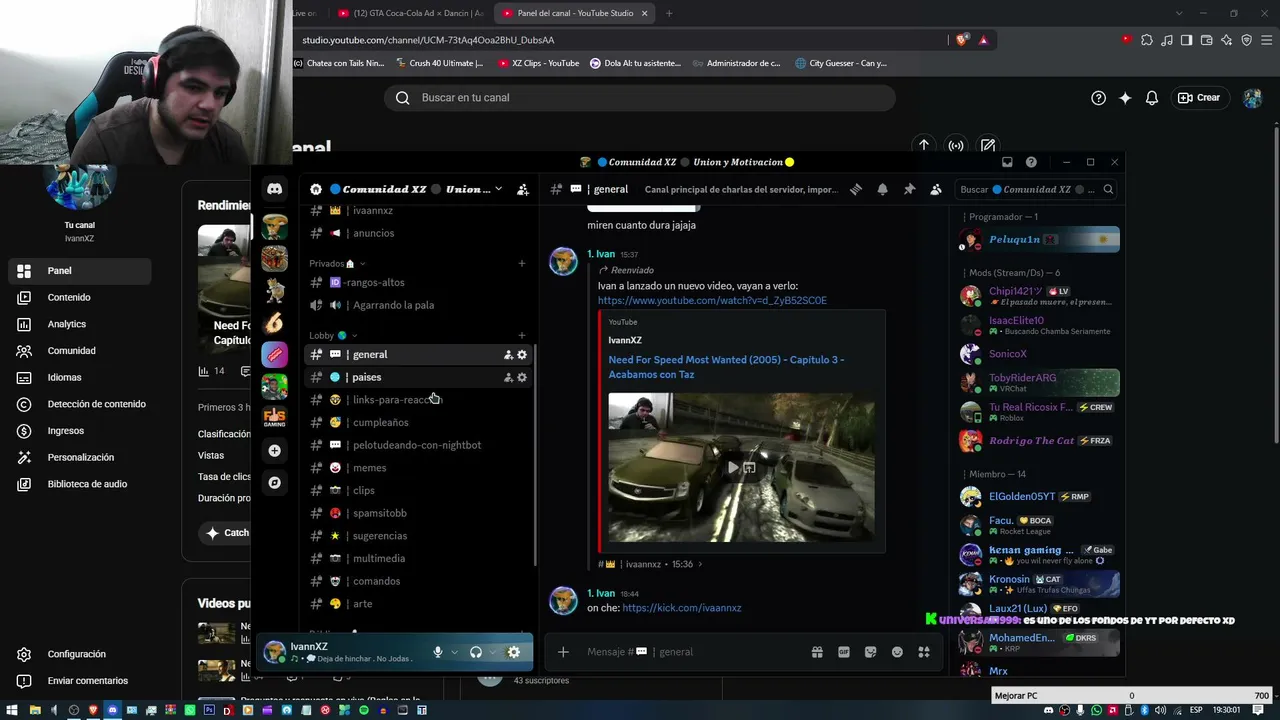
Task: Create channel in Privados category
Action: point(521,264)
